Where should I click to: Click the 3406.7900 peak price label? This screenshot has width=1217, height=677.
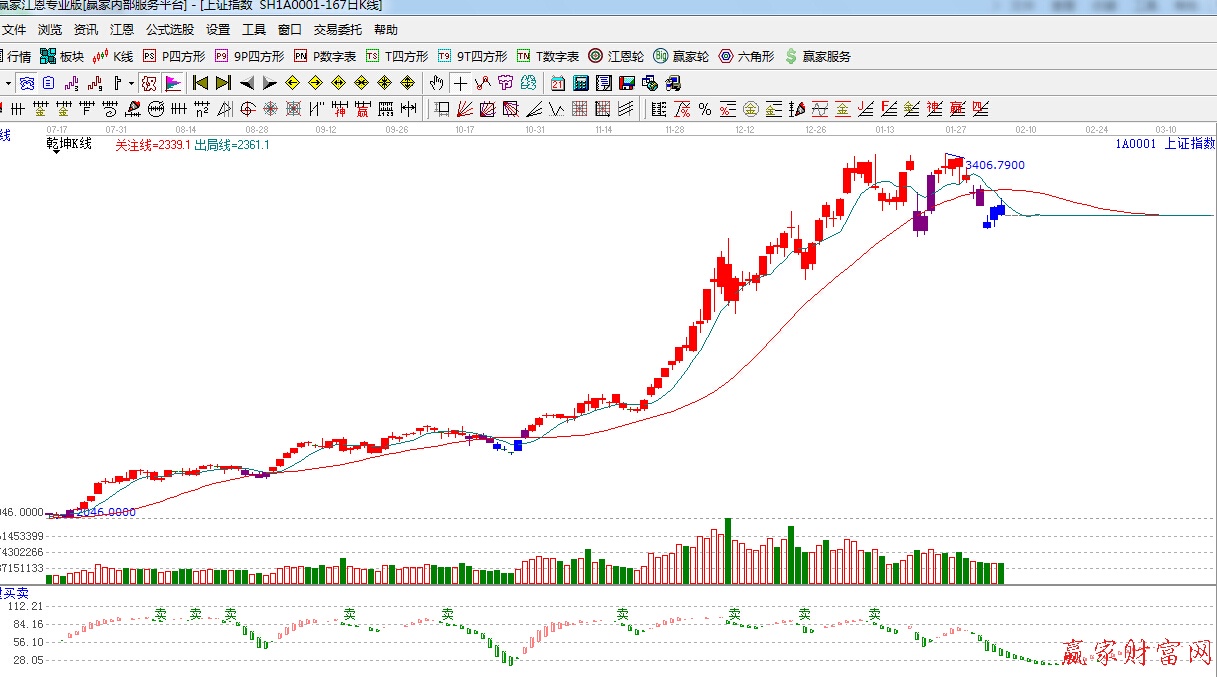(995, 165)
